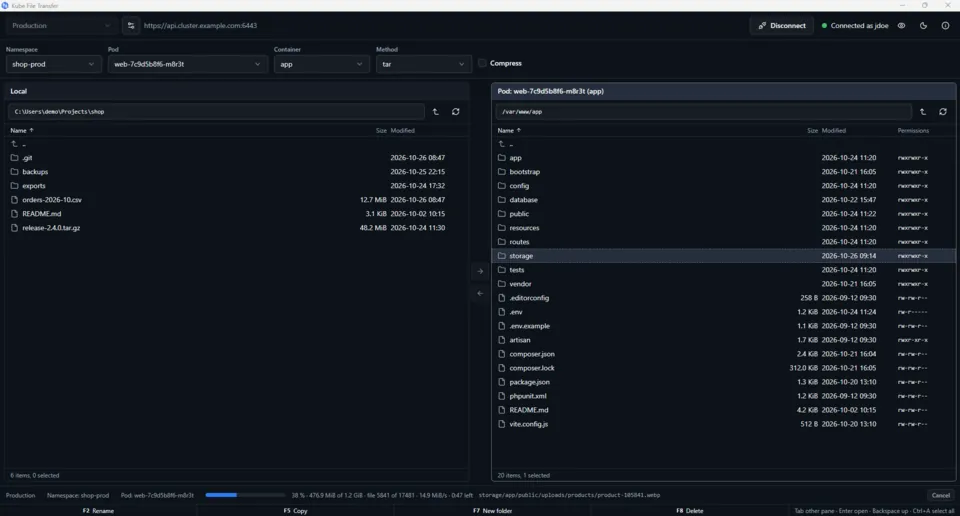
Task: Toggle the eye visibility icon near jdoe
Action: (x=901, y=26)
